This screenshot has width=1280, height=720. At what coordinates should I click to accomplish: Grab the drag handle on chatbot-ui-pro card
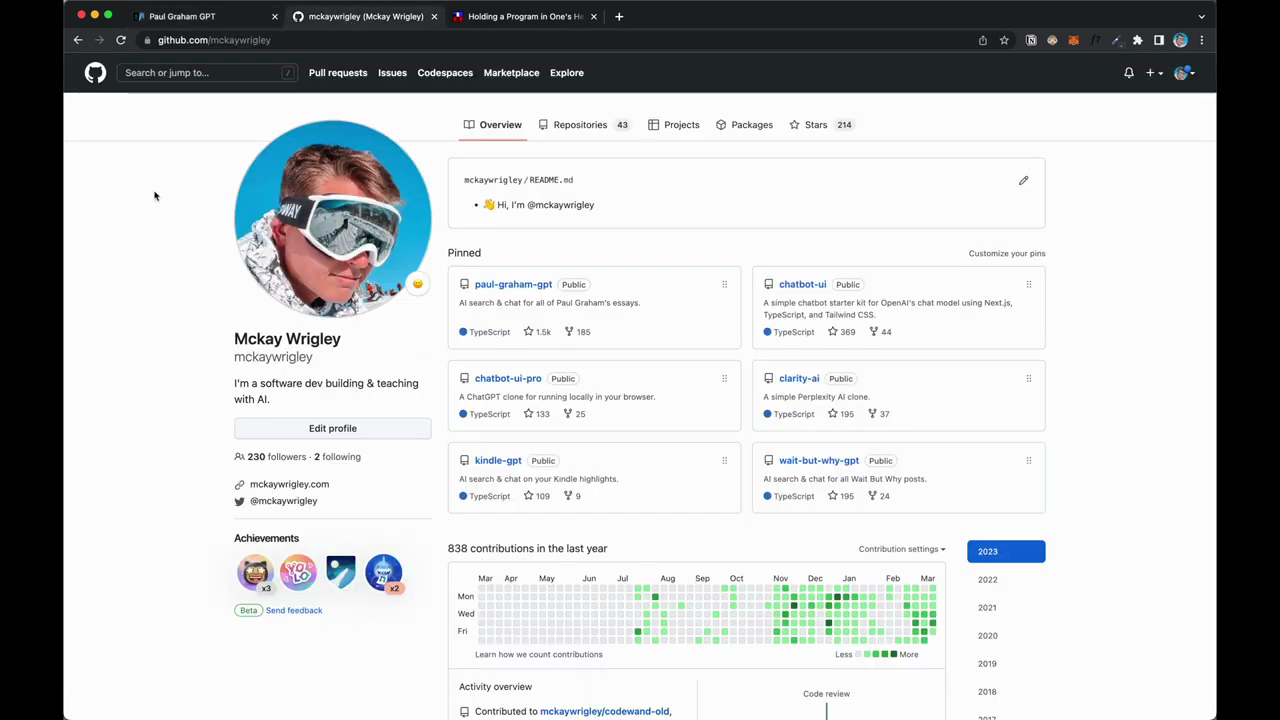click(725, 379)
